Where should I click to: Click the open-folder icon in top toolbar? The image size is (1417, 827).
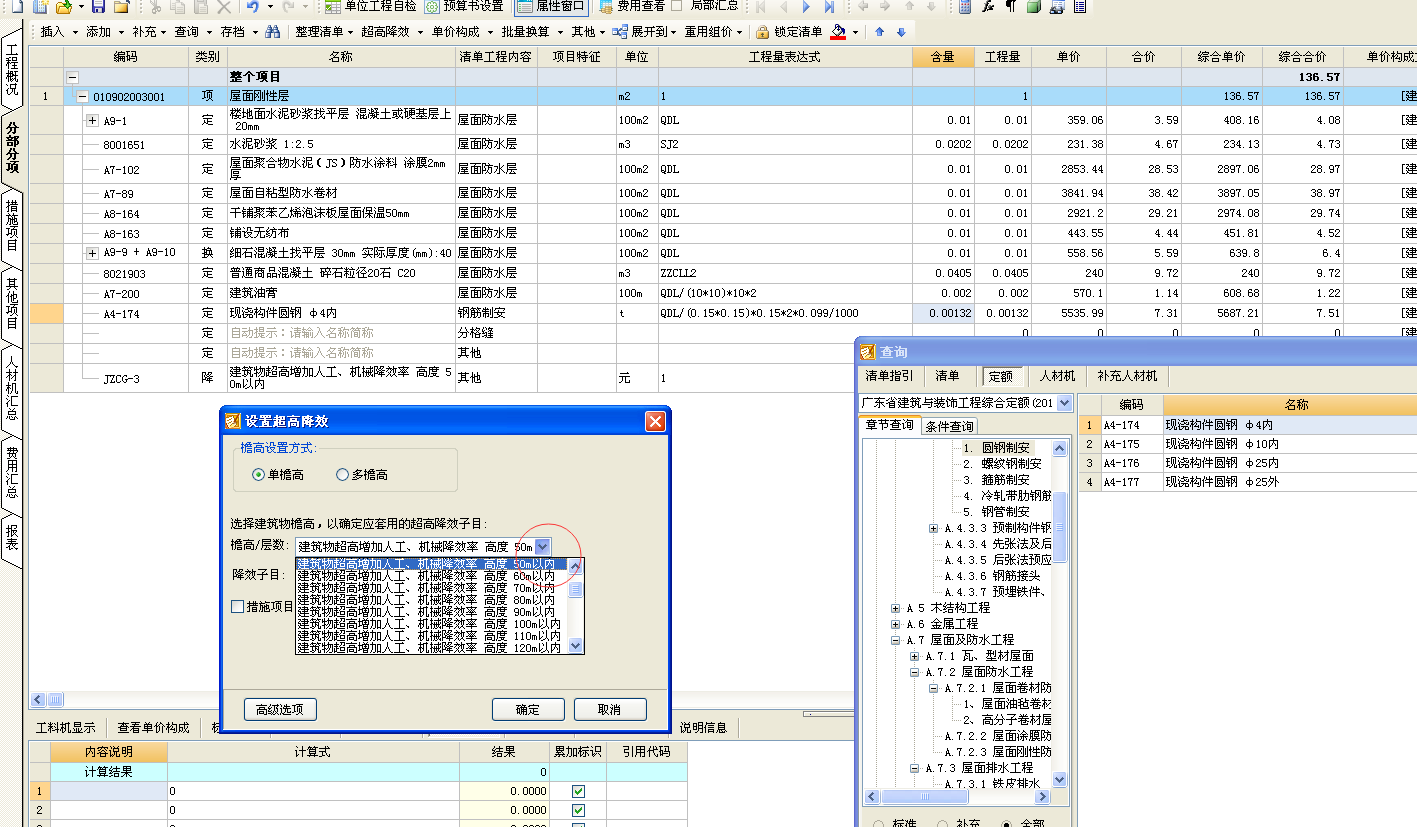[63, 7]
